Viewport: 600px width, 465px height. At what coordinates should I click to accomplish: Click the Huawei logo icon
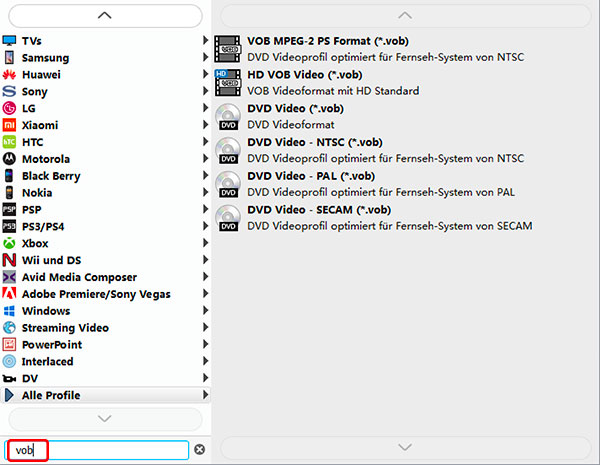[x=9, y=74]
